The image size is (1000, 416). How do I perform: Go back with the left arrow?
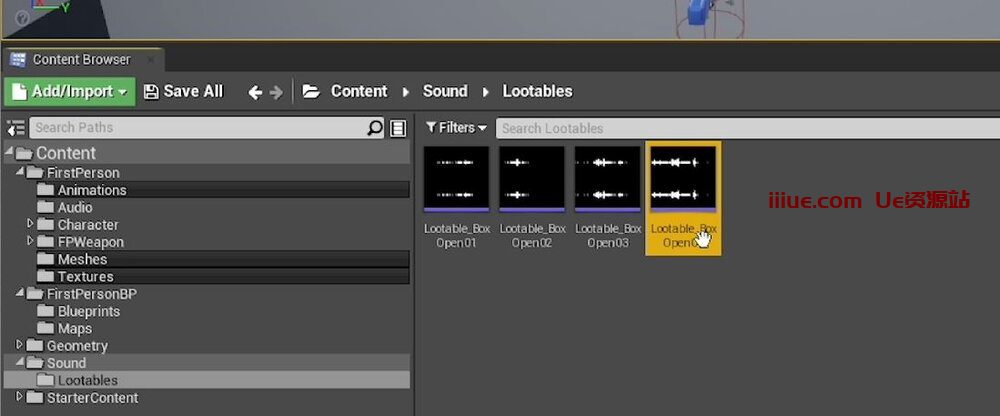pyautogui.click(x=254, y=92)
